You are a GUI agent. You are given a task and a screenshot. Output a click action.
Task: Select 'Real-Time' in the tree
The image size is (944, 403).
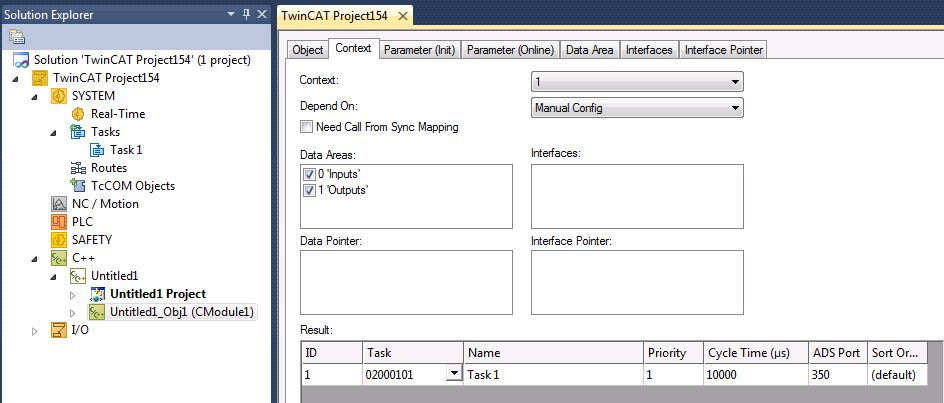(118, 114)
